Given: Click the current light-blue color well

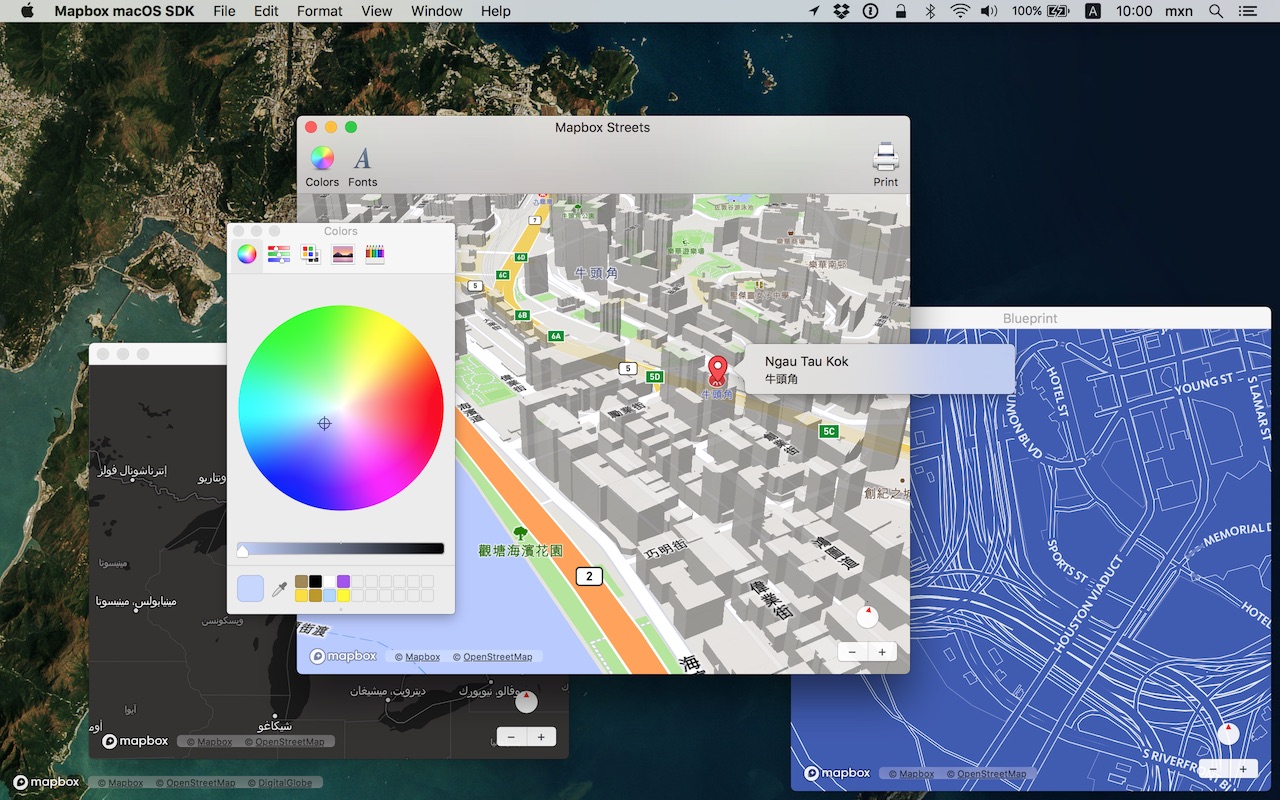Looking at the screenshot, I should point(250,588).
